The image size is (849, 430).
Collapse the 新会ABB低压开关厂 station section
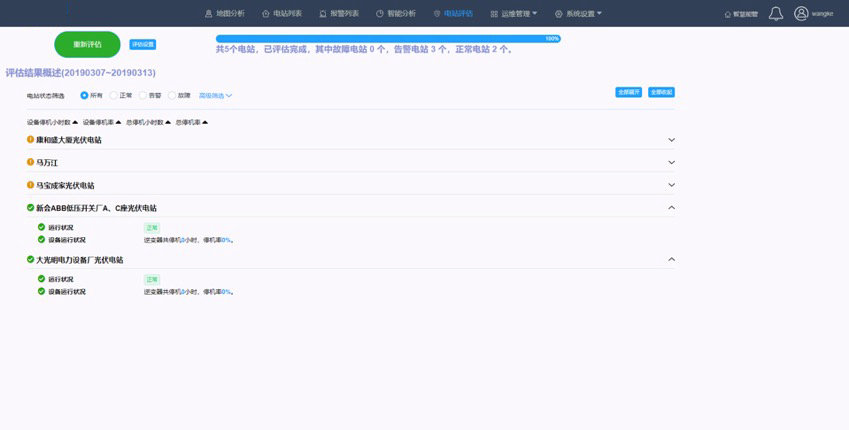pyautogui.click(x=671, y=208)
